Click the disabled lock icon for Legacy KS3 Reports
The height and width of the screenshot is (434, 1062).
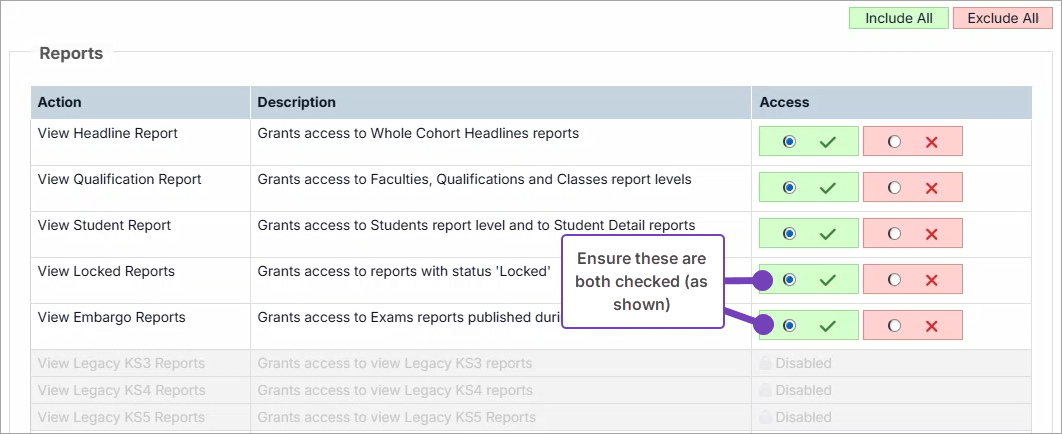point(766,364)
